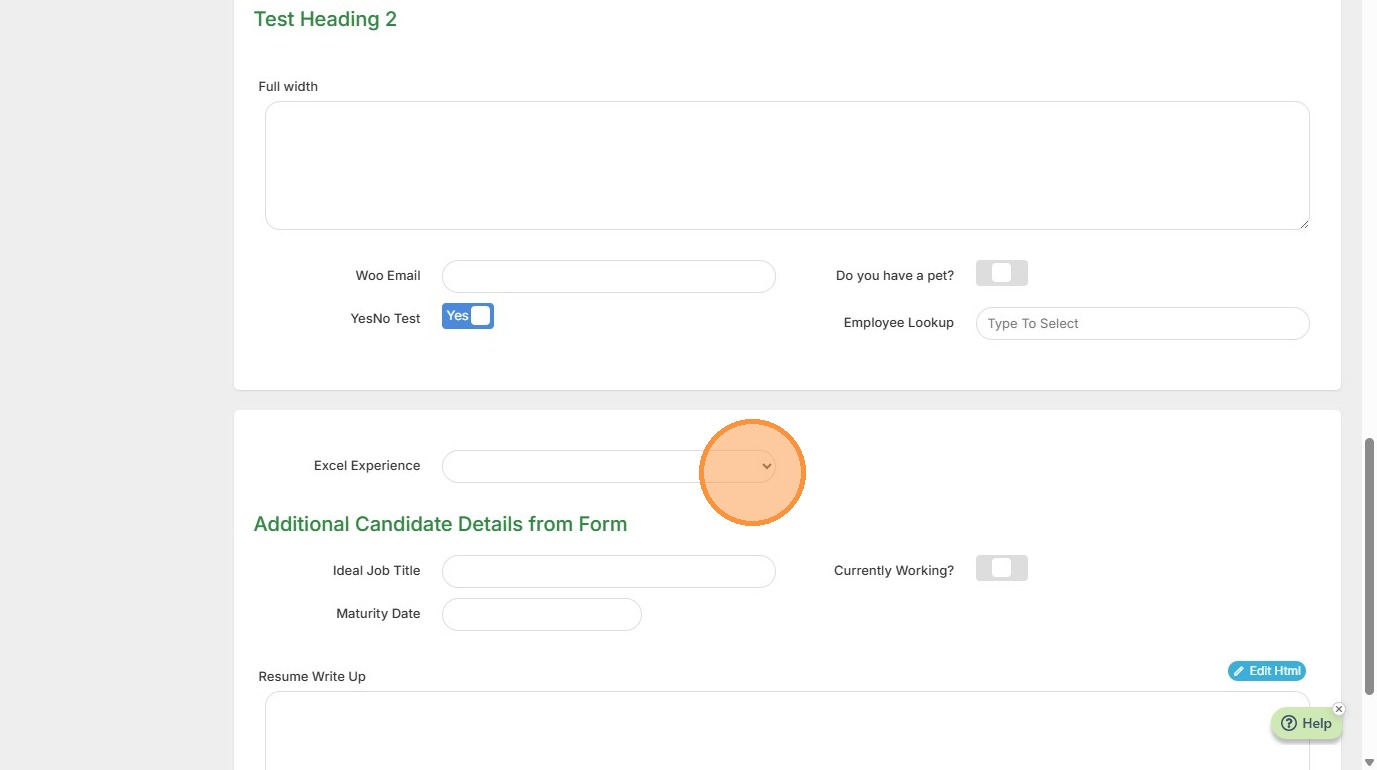Open the Excel Experience dropdown
This screenshot has width=1377, height=770.
[x=608, y=466]
